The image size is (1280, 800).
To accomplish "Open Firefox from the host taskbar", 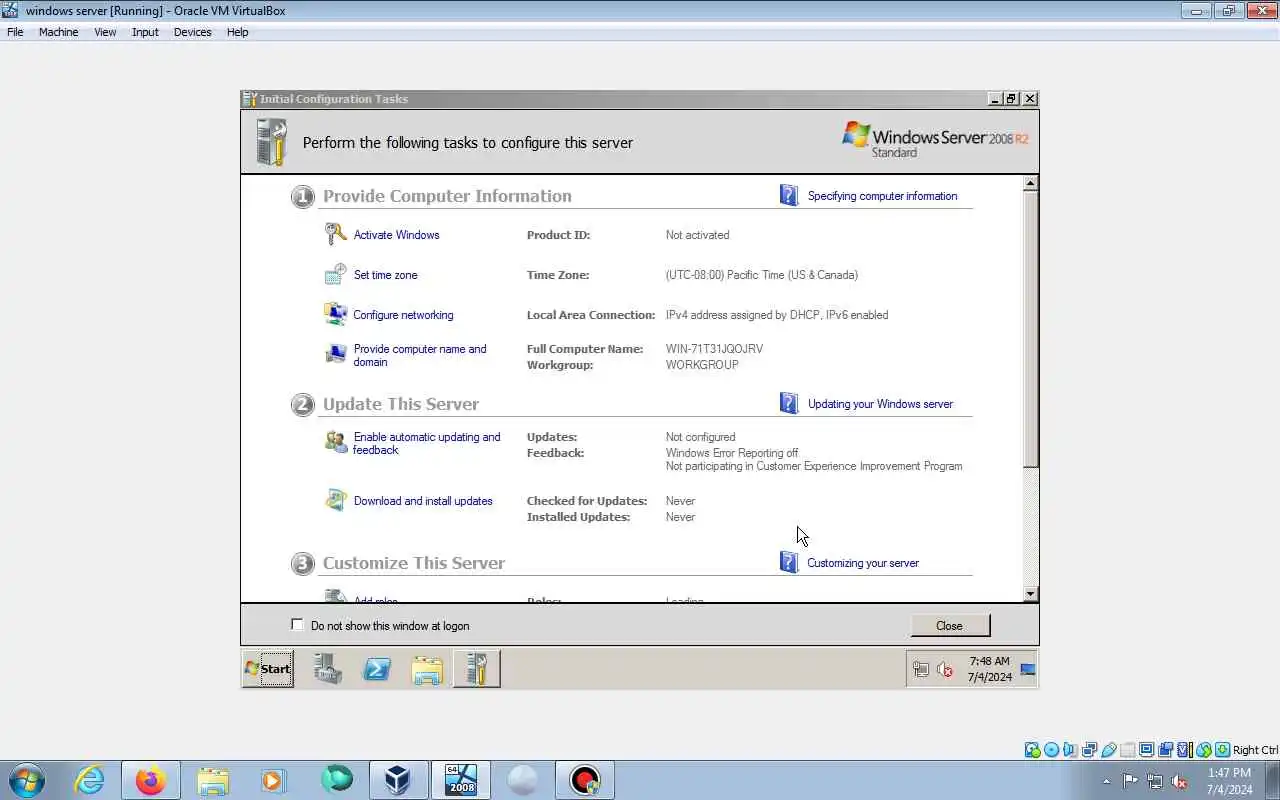I will click(151, 780).
